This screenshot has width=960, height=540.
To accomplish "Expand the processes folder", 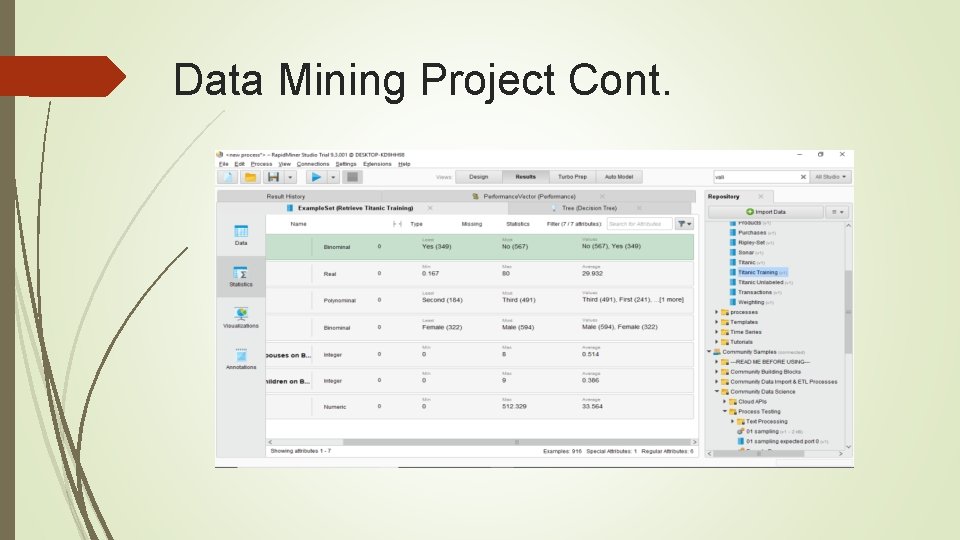I will click(x=716, y=312).
